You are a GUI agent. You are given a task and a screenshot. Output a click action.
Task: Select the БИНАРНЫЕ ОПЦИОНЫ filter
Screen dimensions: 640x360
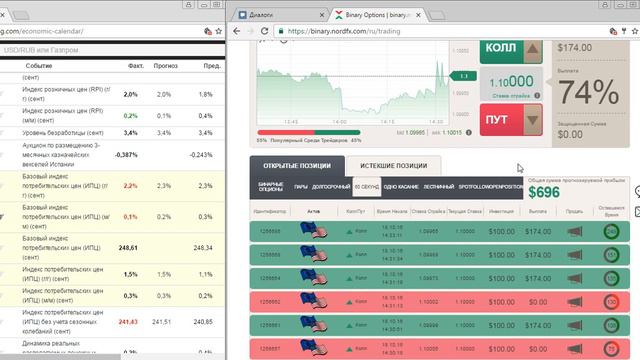click(271, 187)
